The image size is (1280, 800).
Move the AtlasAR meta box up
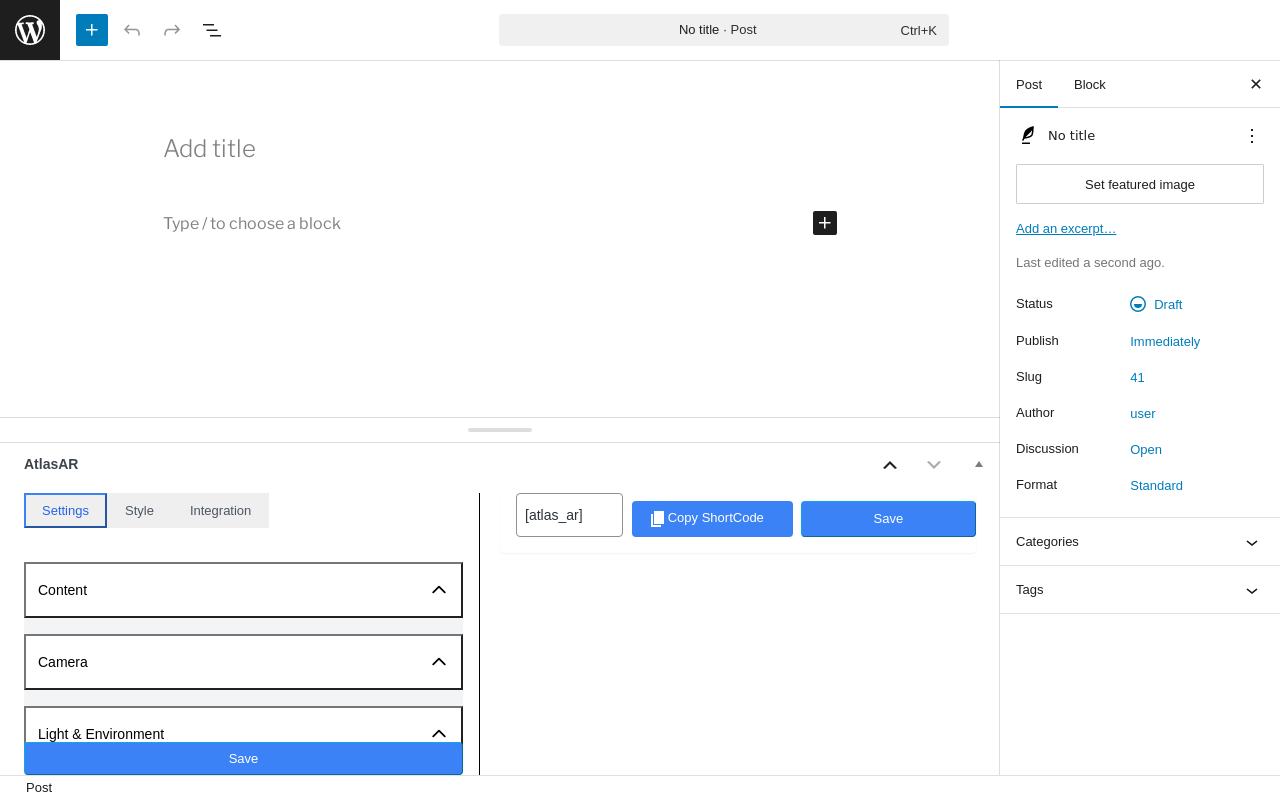click(890, 465)
